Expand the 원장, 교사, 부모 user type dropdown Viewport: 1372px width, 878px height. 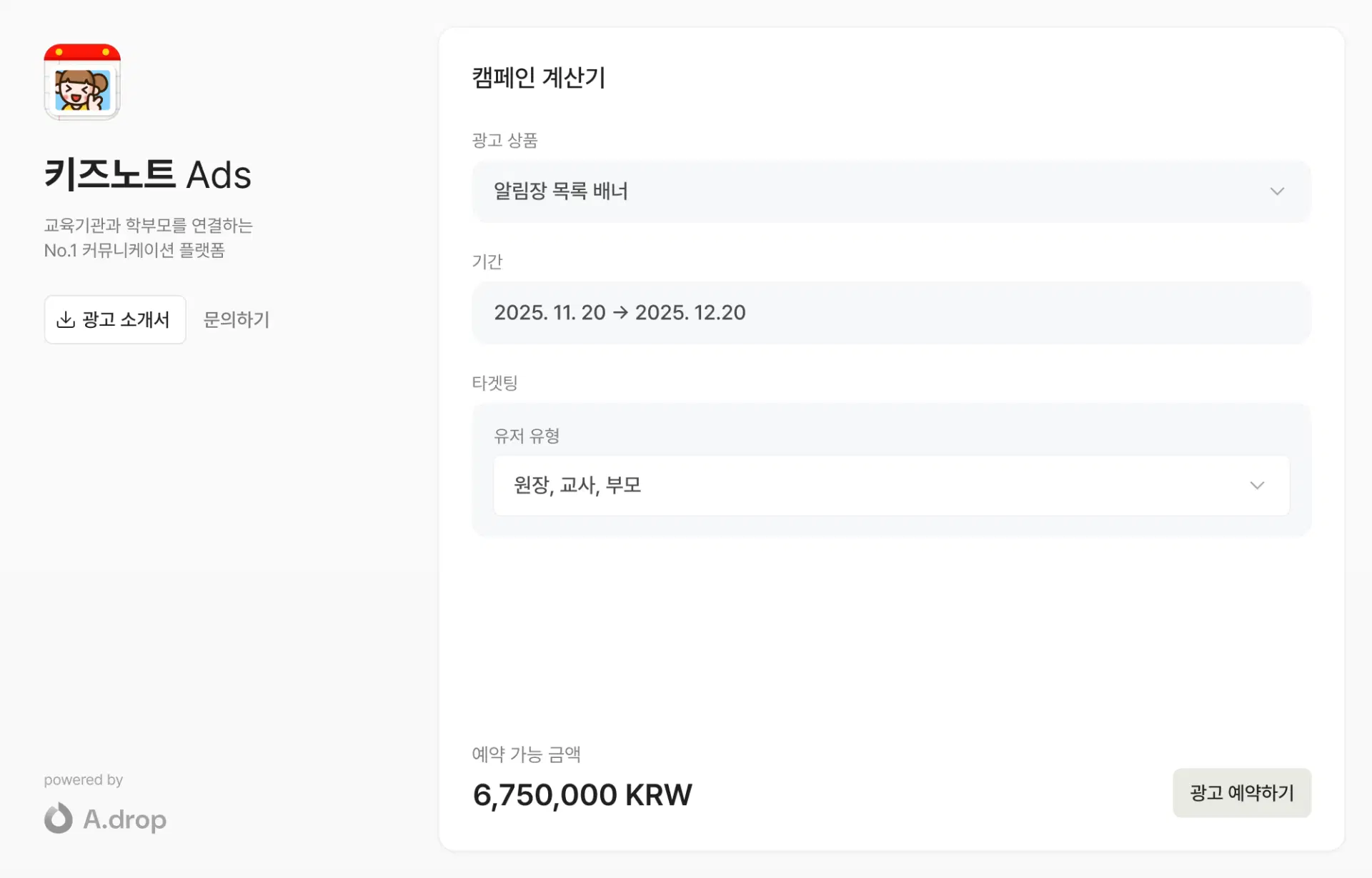890,486
